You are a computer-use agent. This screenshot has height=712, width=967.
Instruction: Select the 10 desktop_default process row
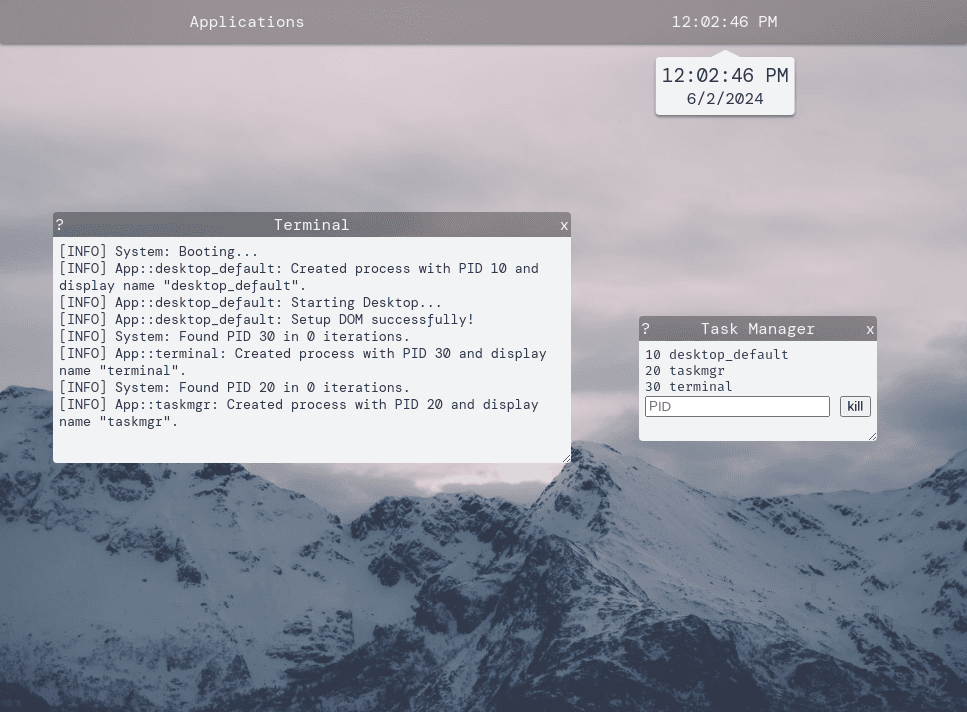(x=717, y=354)
